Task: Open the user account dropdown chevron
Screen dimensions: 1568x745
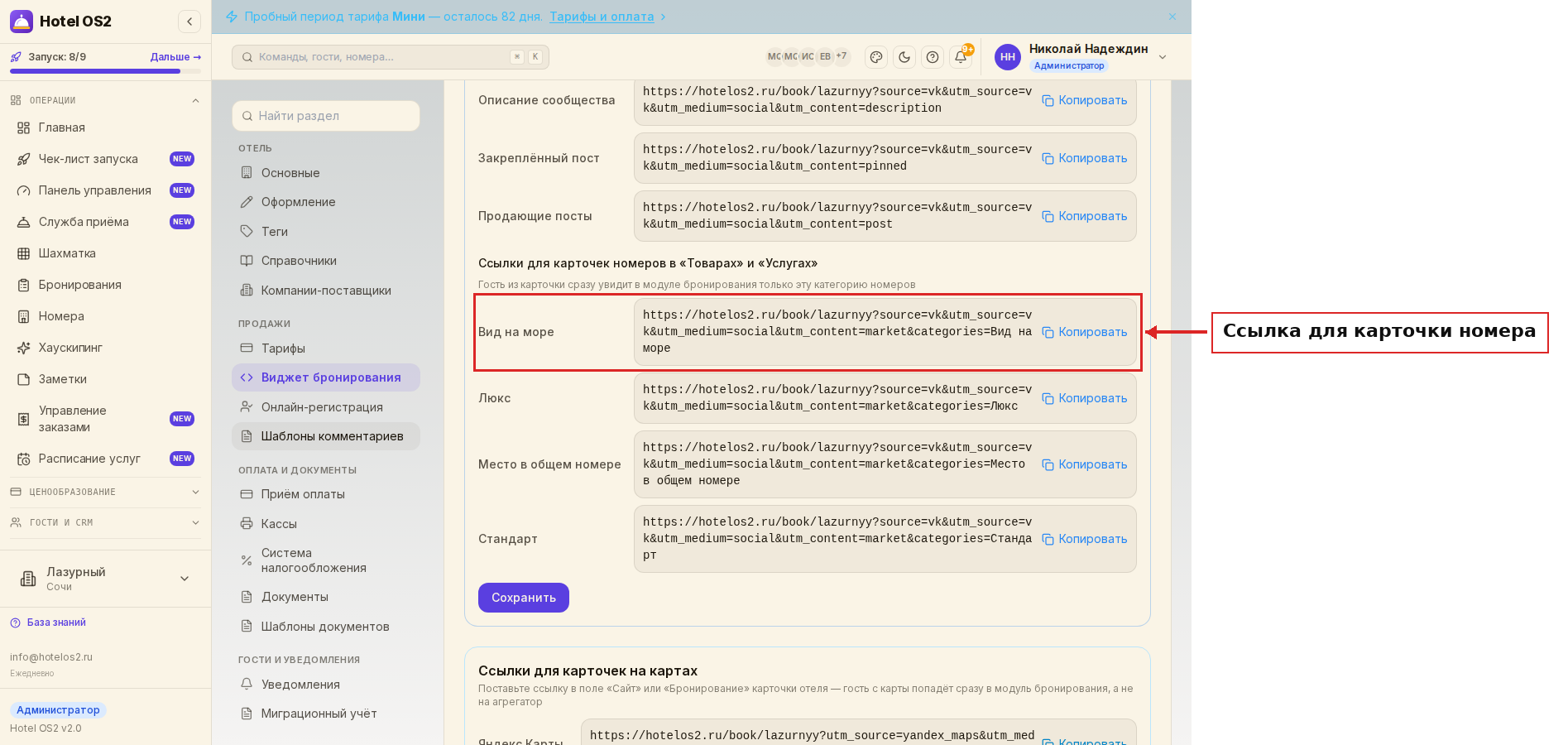Action: 1163,57
